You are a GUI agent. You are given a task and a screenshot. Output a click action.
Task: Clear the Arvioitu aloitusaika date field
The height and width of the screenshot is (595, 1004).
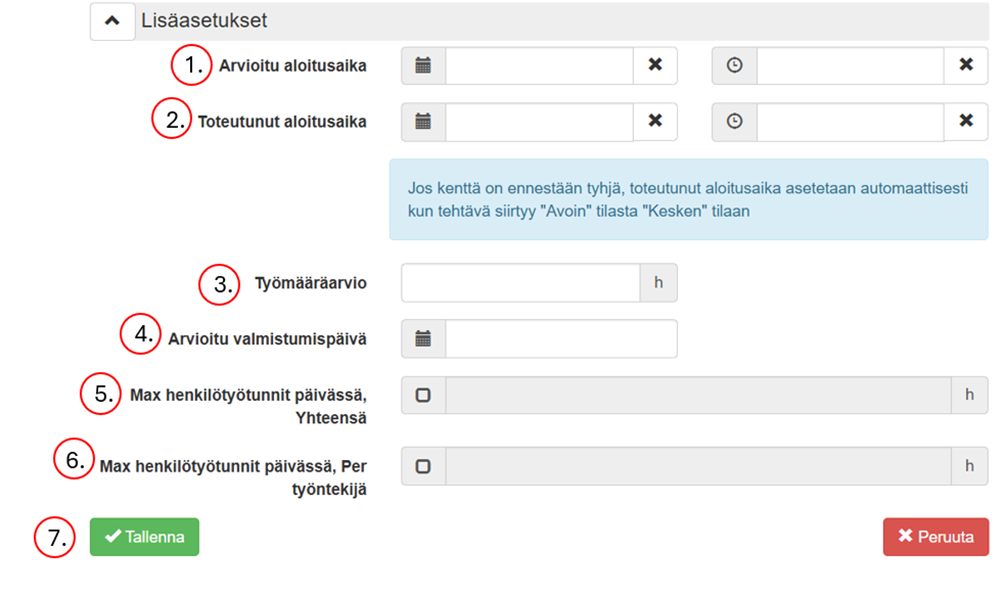tap(655, 65)
